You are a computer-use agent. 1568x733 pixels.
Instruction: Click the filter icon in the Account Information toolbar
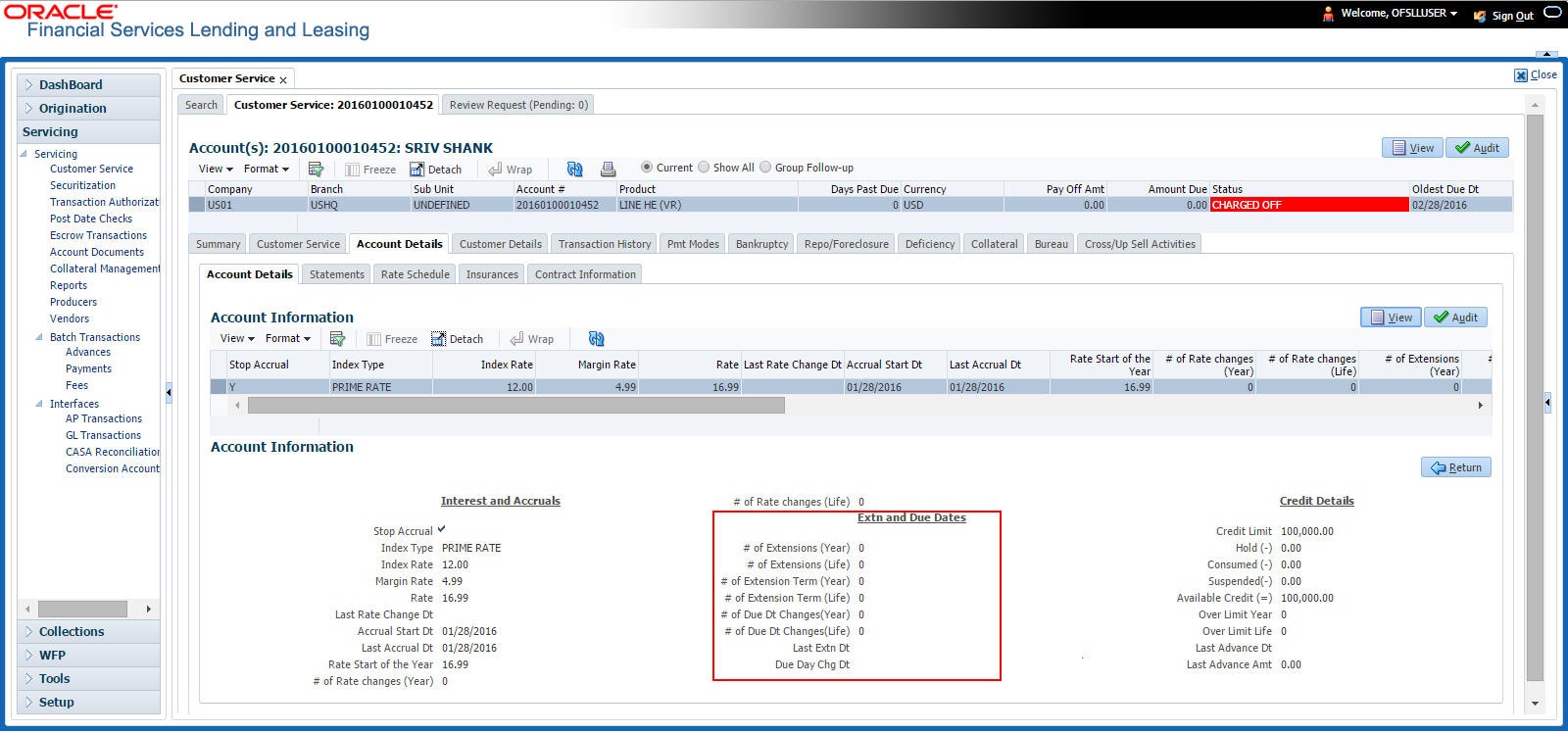pyautogui.click(x=338, y=338)
